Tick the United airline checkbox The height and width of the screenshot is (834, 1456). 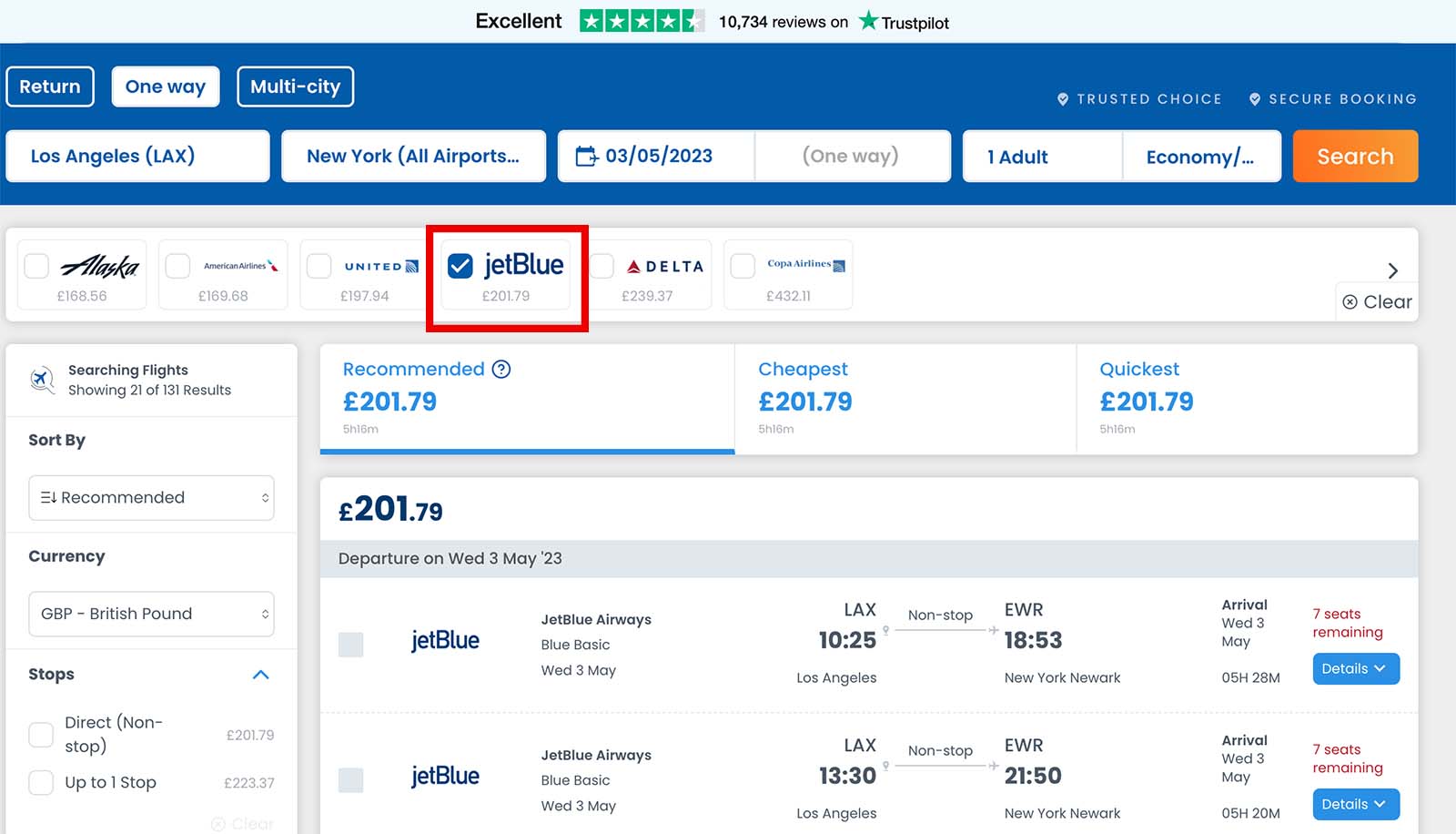coord(318,266)
